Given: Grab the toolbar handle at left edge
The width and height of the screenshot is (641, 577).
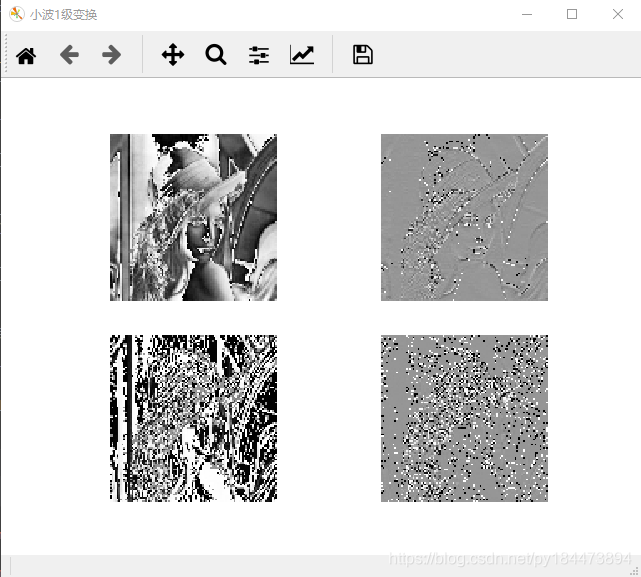Looking at the screenshot, I should point(6,54).
